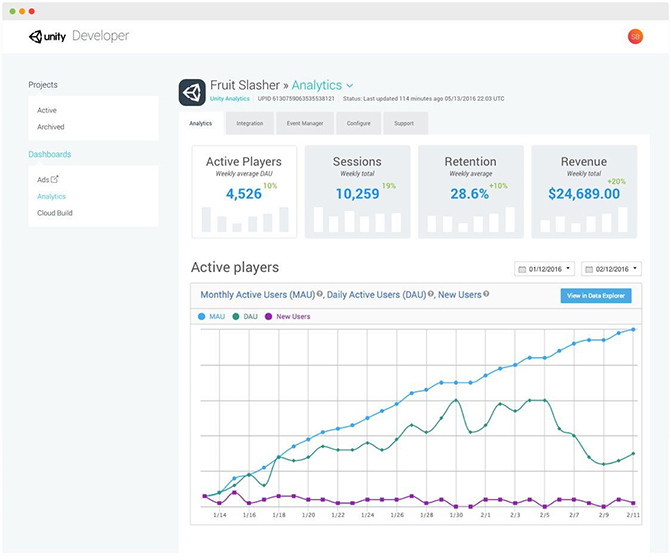Click the Status last updated text
The height and width of the screenshot is (560, 671).
[x=424, y=98]
